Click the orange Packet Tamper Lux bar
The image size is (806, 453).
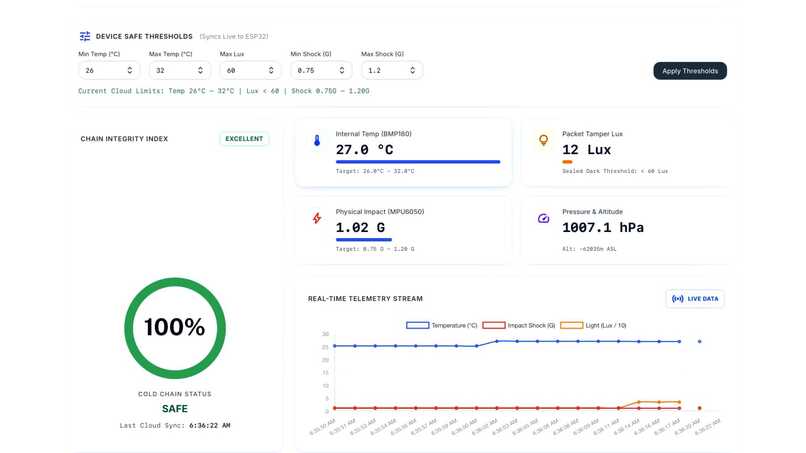pyautogui.click(x=567, y=161)
